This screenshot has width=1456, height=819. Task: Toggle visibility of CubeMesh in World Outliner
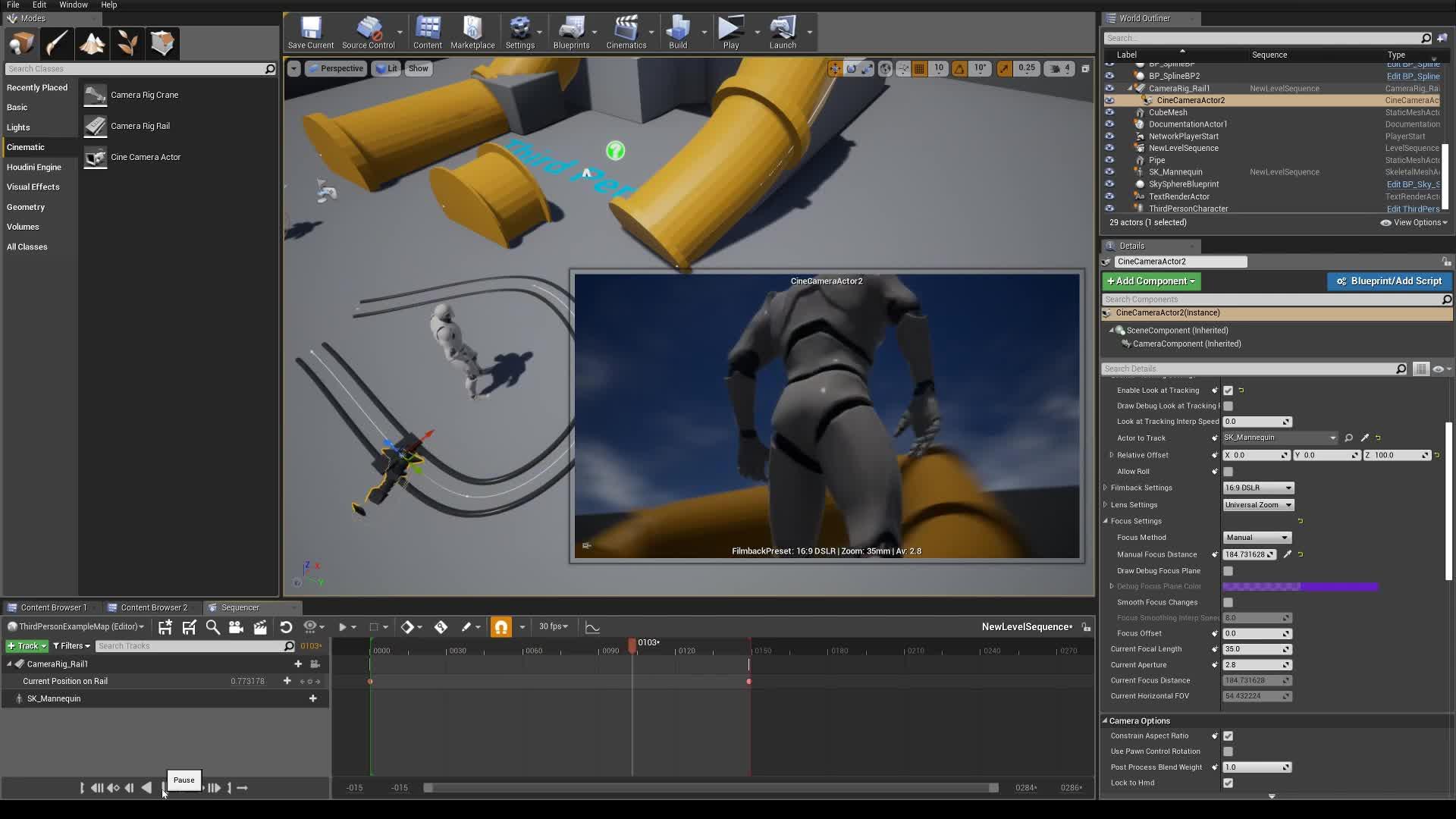click(1110, 112)
